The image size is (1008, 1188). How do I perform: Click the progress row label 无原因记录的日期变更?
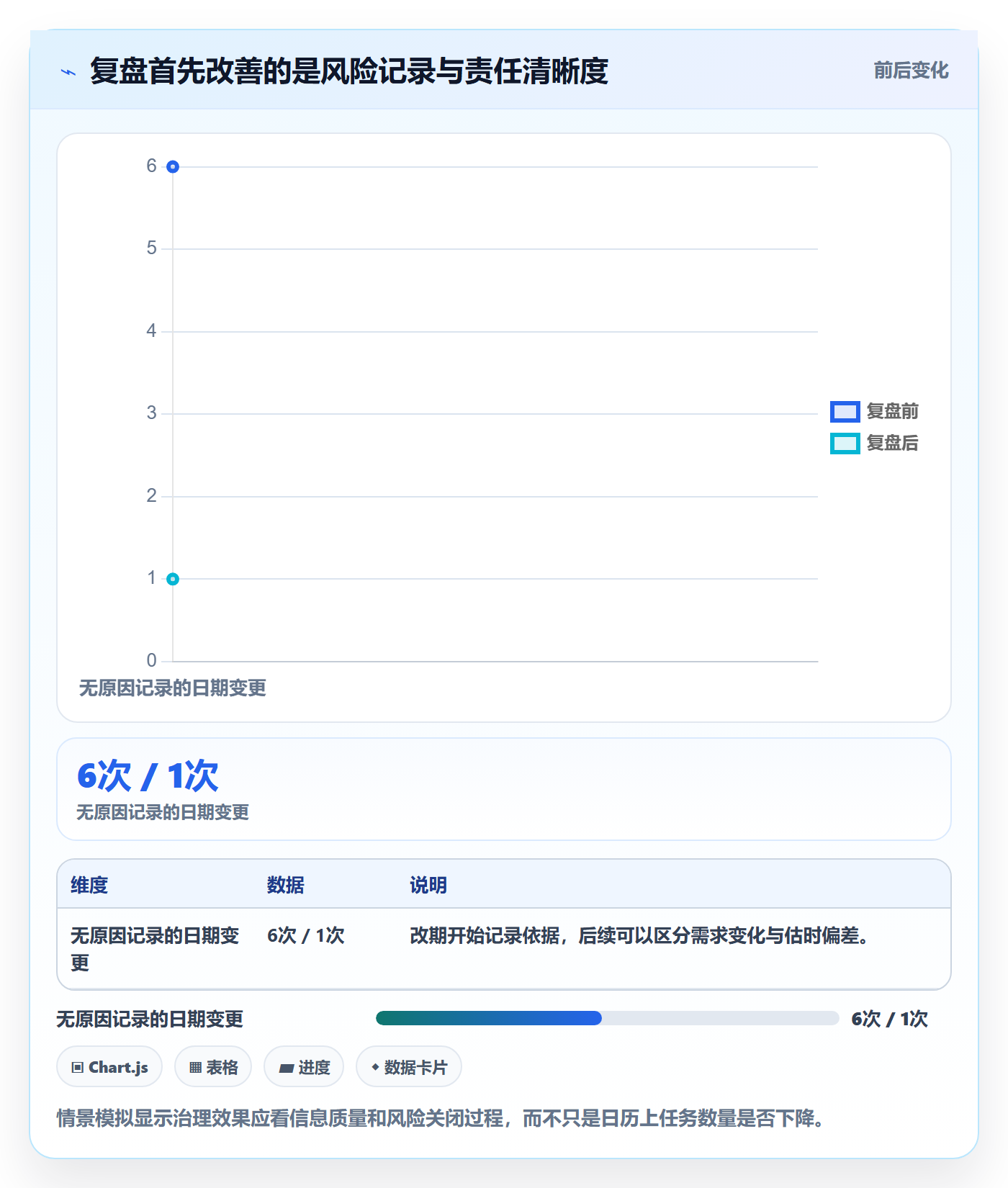pos(150,1020)
